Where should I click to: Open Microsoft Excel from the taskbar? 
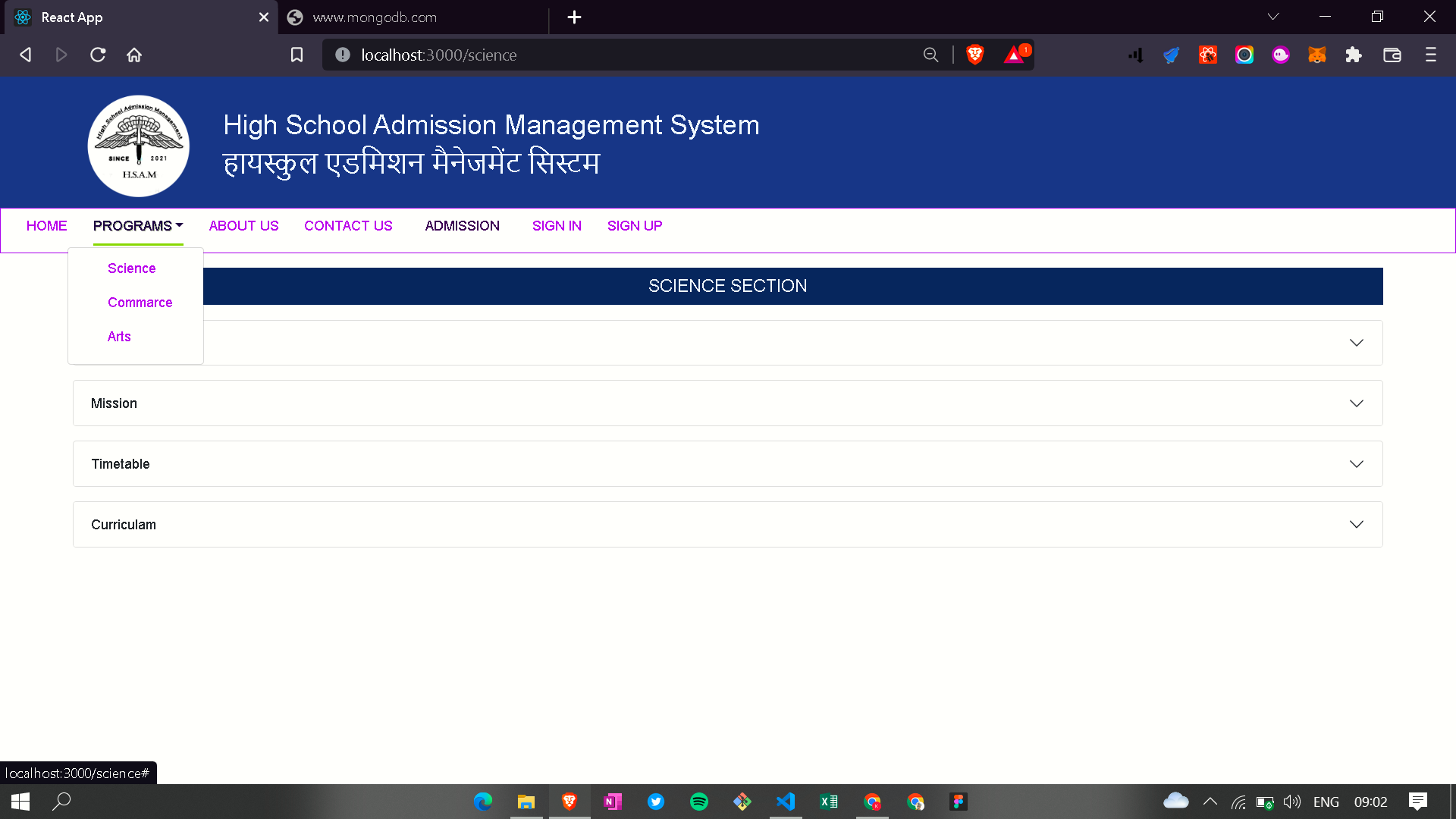pos(829,802)
